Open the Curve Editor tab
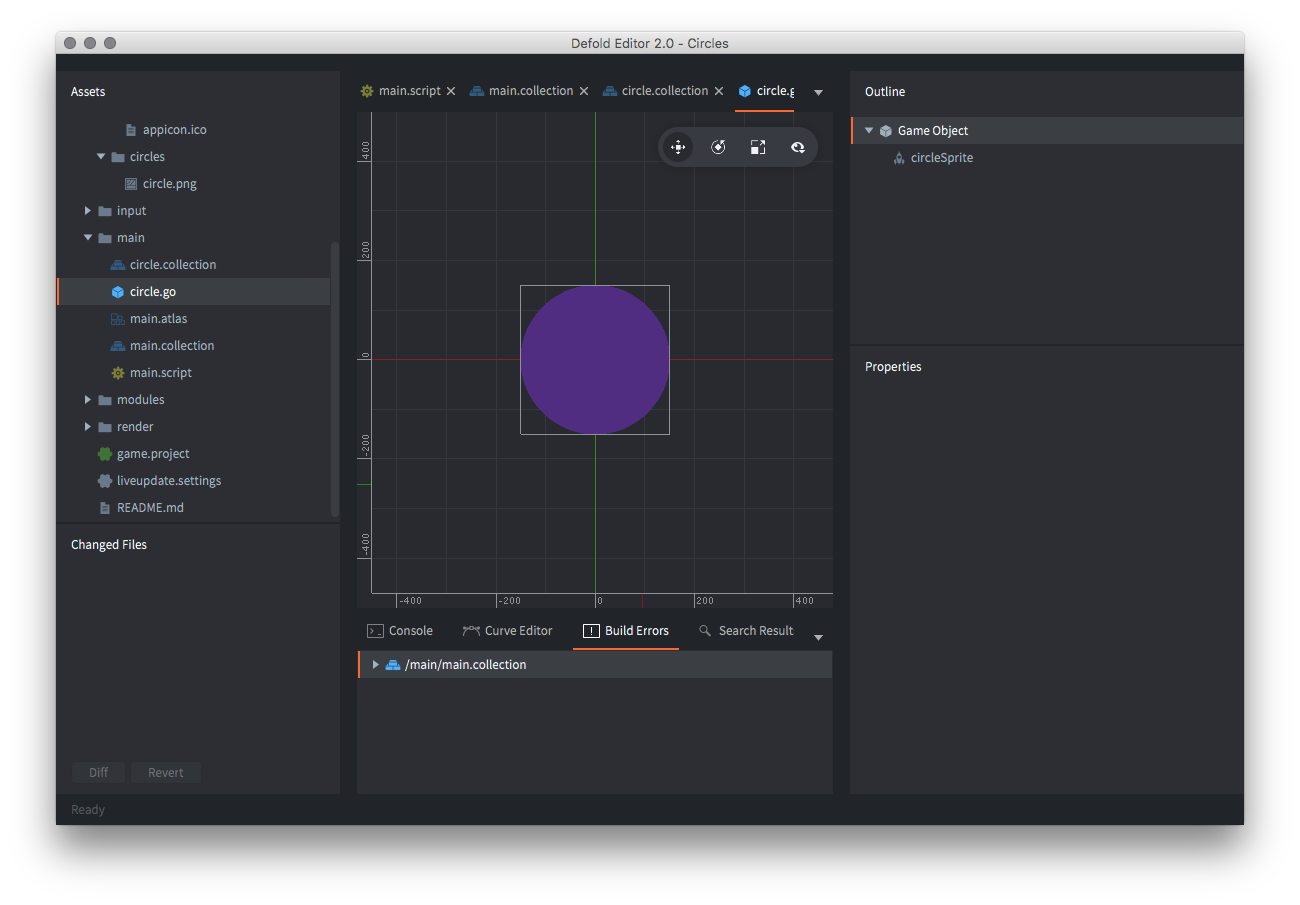Viewport: 1300px width, 905px height. click(508, 631)
